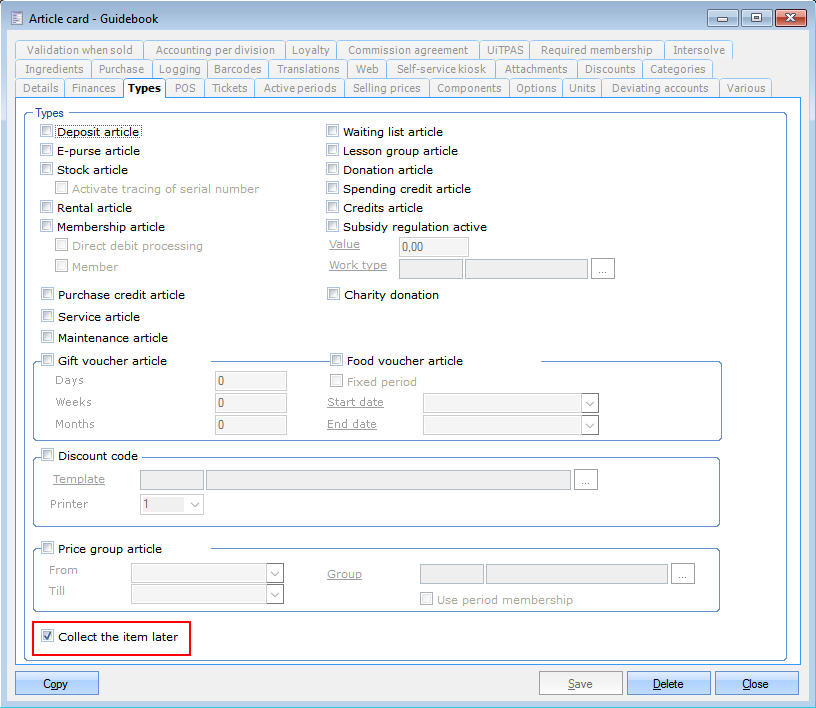Expand the Start date dropdown
The image size is (816, 708).
[x=589, y=403]
